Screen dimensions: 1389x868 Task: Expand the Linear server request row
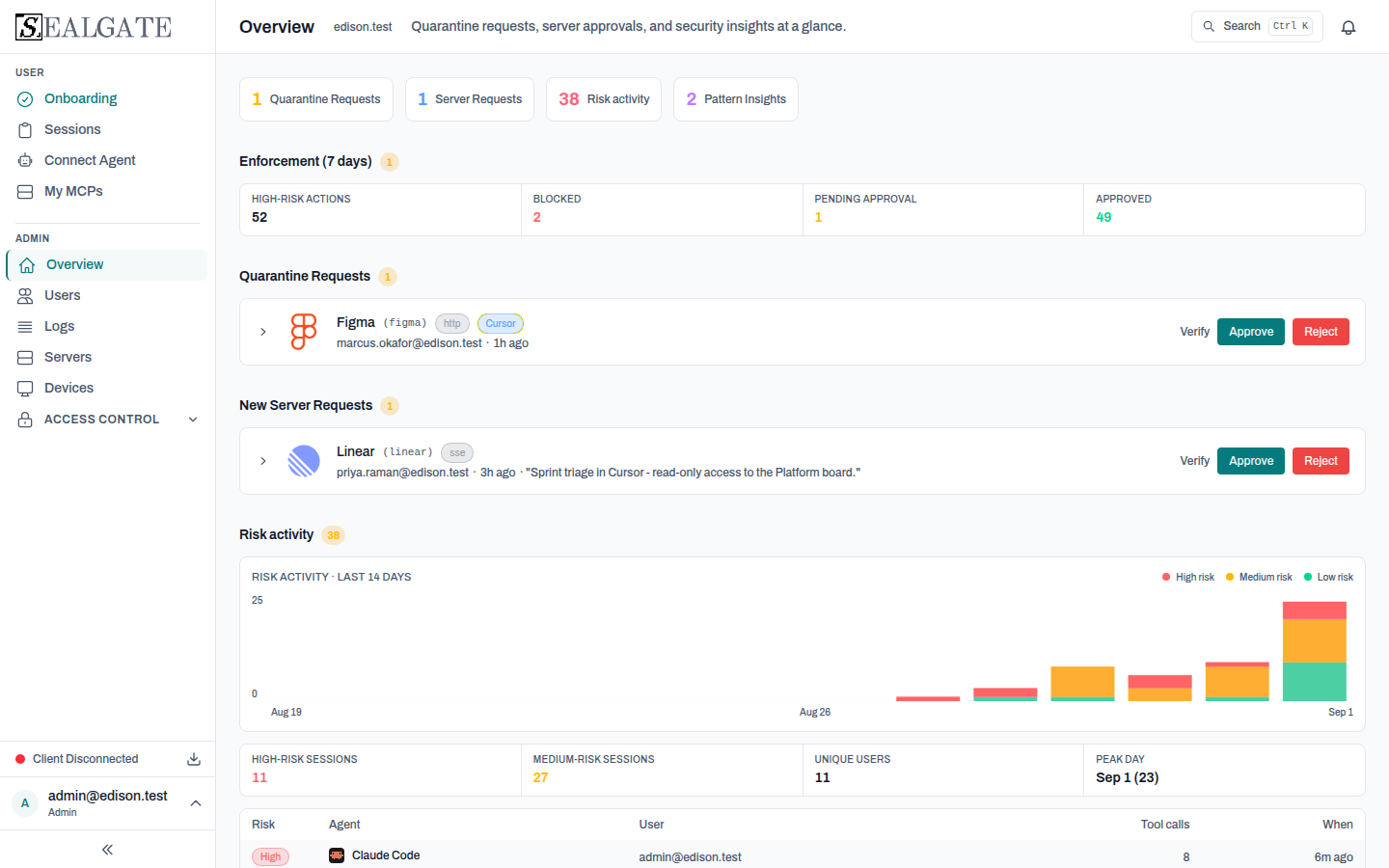(263, 461)
